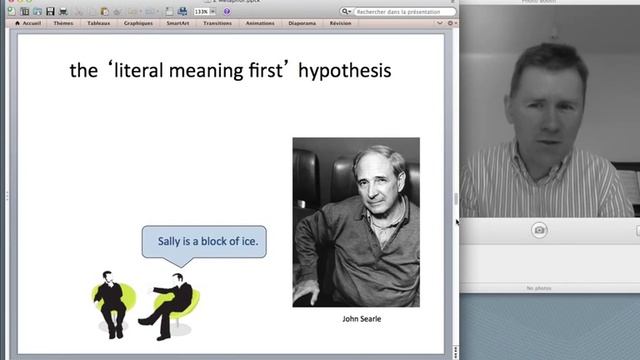The height and width of the screenshot is (360, 640).
Task: Open the search magnifier options dropdown
Action: (346, 12)
